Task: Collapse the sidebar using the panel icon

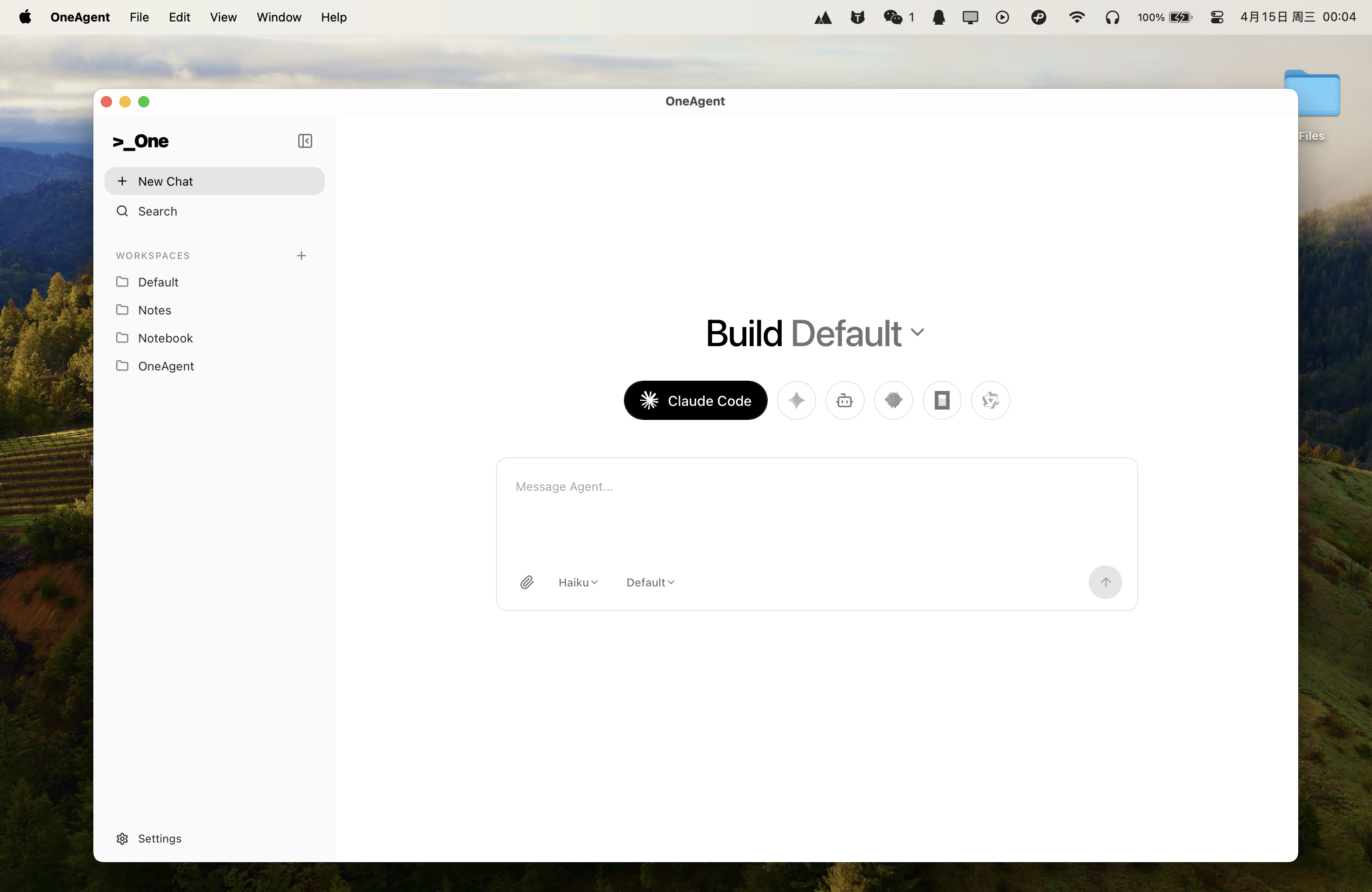Action: 305,141
